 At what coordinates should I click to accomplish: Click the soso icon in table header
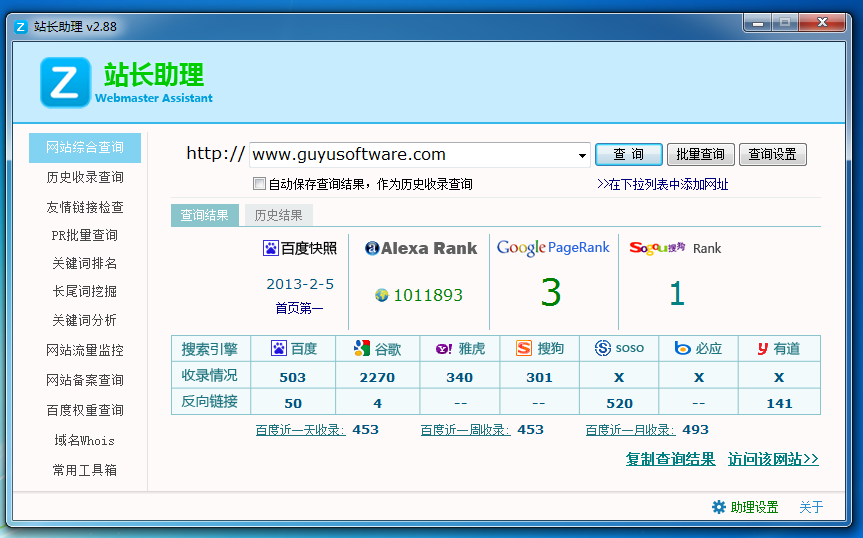[x=603, y=348]
